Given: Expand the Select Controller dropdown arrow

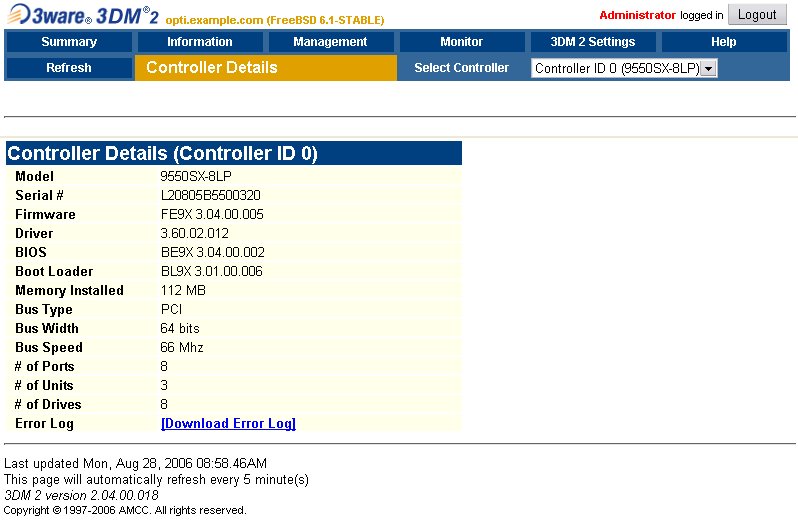Looking at the screenshot, I should [x=708, y=68].
